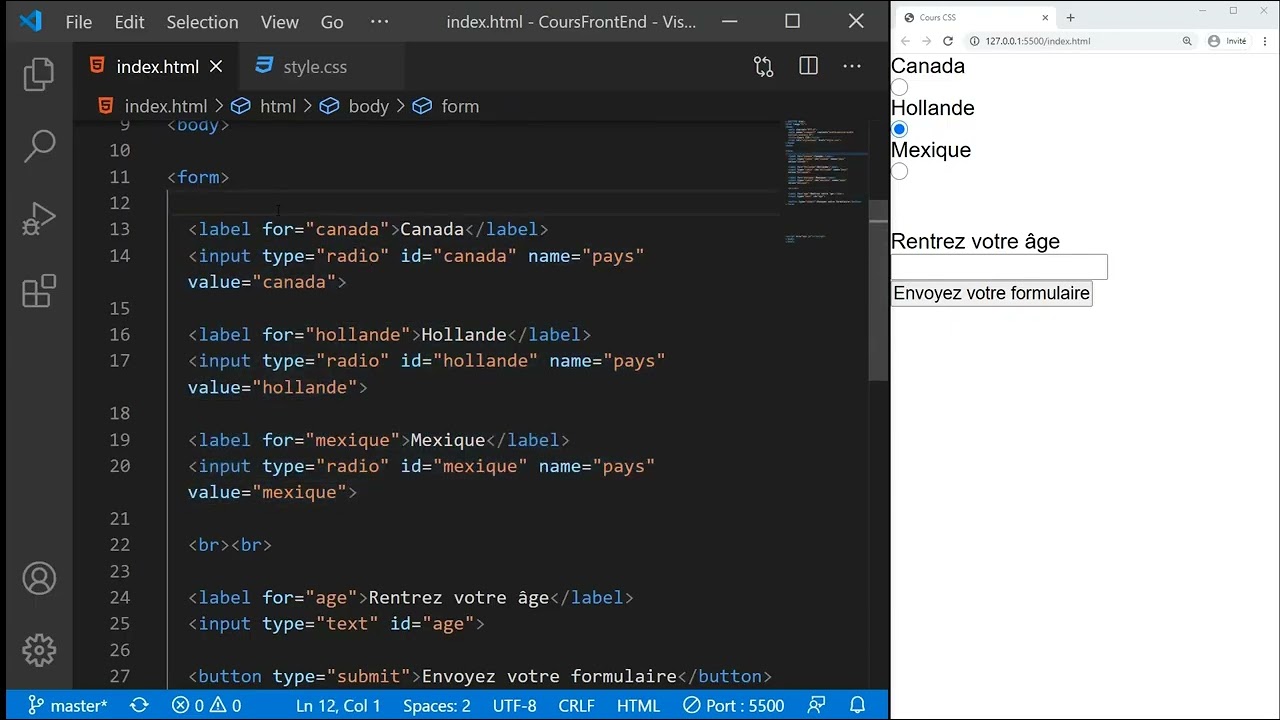Screen dimensions: 1280x720
Task: Show more menu items ellipsis
Action: (x=380, y=21)
